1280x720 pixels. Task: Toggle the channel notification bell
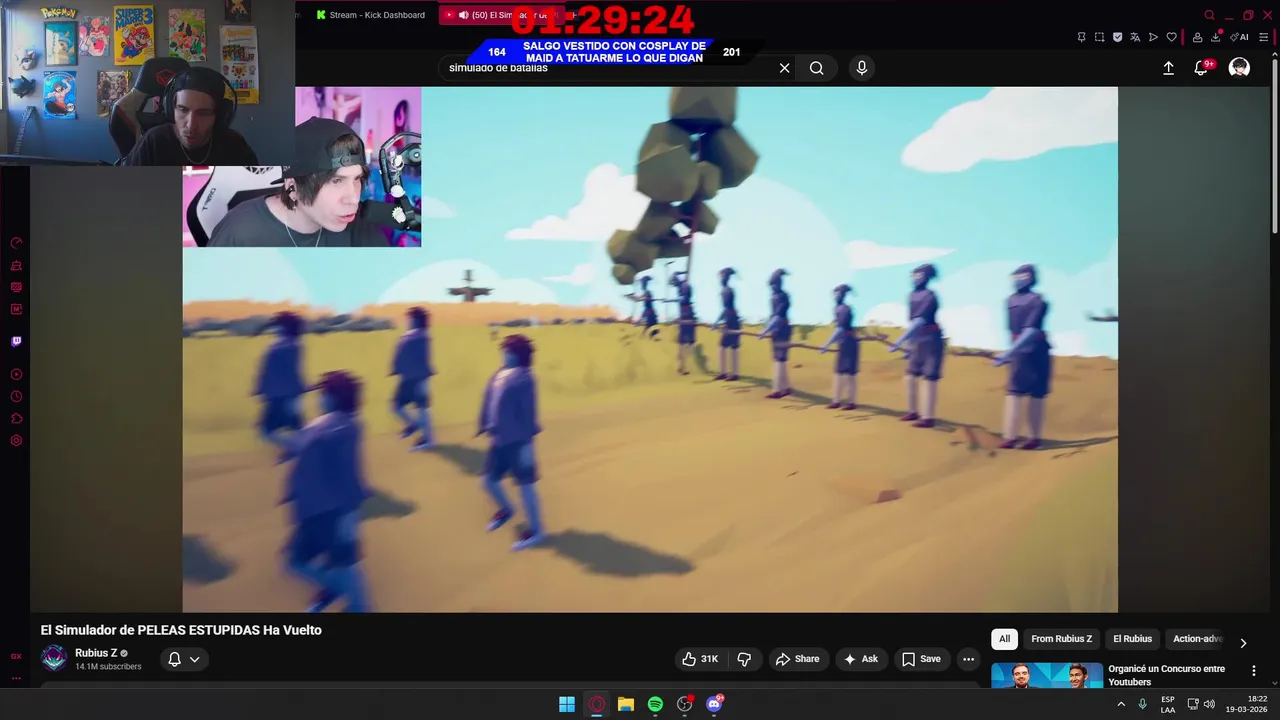point(174,659)
